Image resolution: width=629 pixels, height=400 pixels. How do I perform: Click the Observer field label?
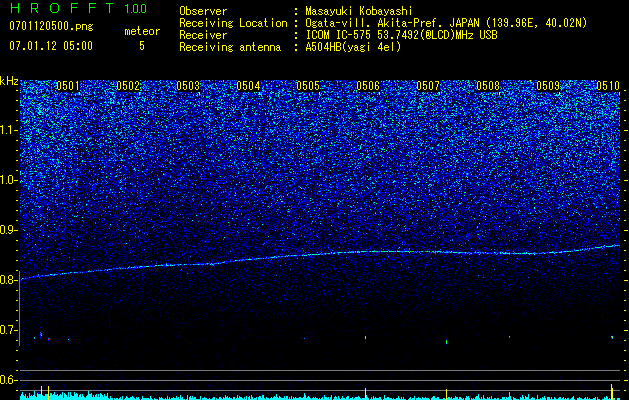coord(203,11)
